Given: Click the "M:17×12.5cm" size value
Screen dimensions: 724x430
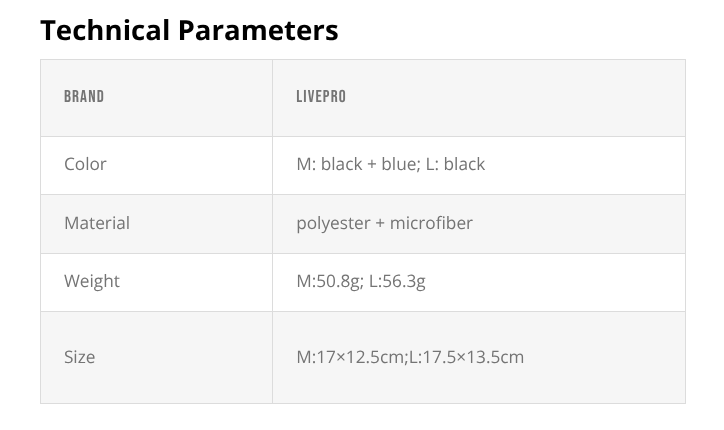Looking at the screenshot, I should coord(350,357).
